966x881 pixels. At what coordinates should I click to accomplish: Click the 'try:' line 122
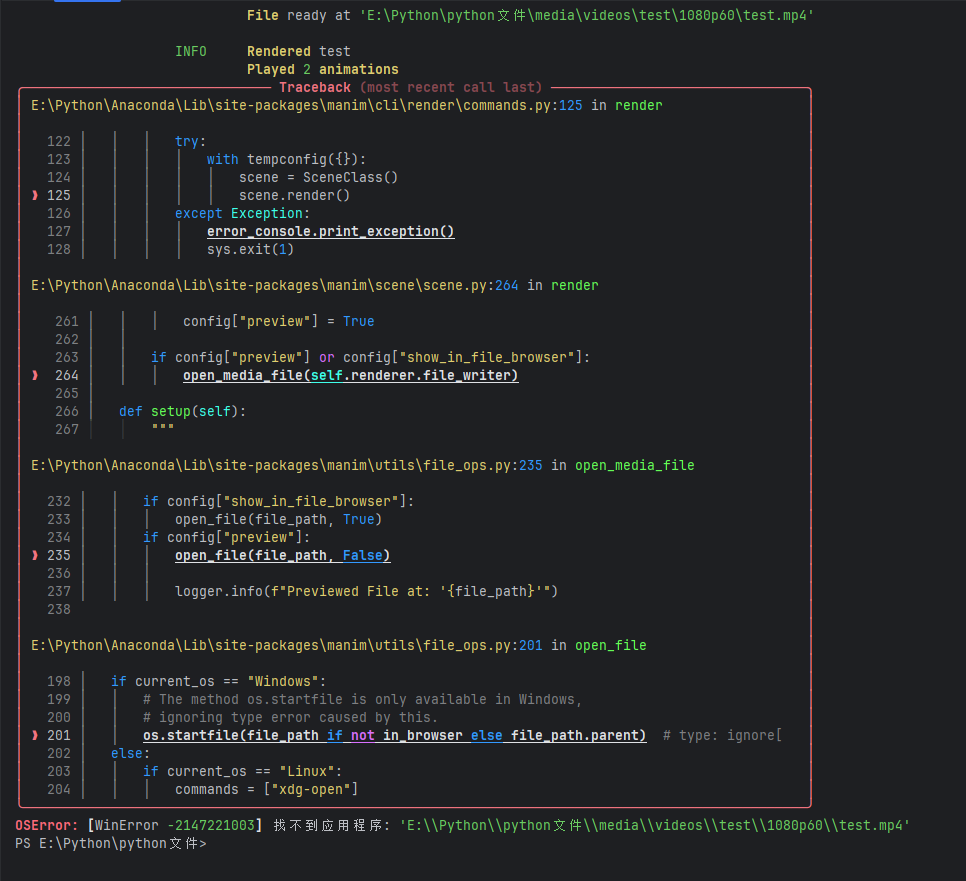pyautogui.click(x=190, y=142)
